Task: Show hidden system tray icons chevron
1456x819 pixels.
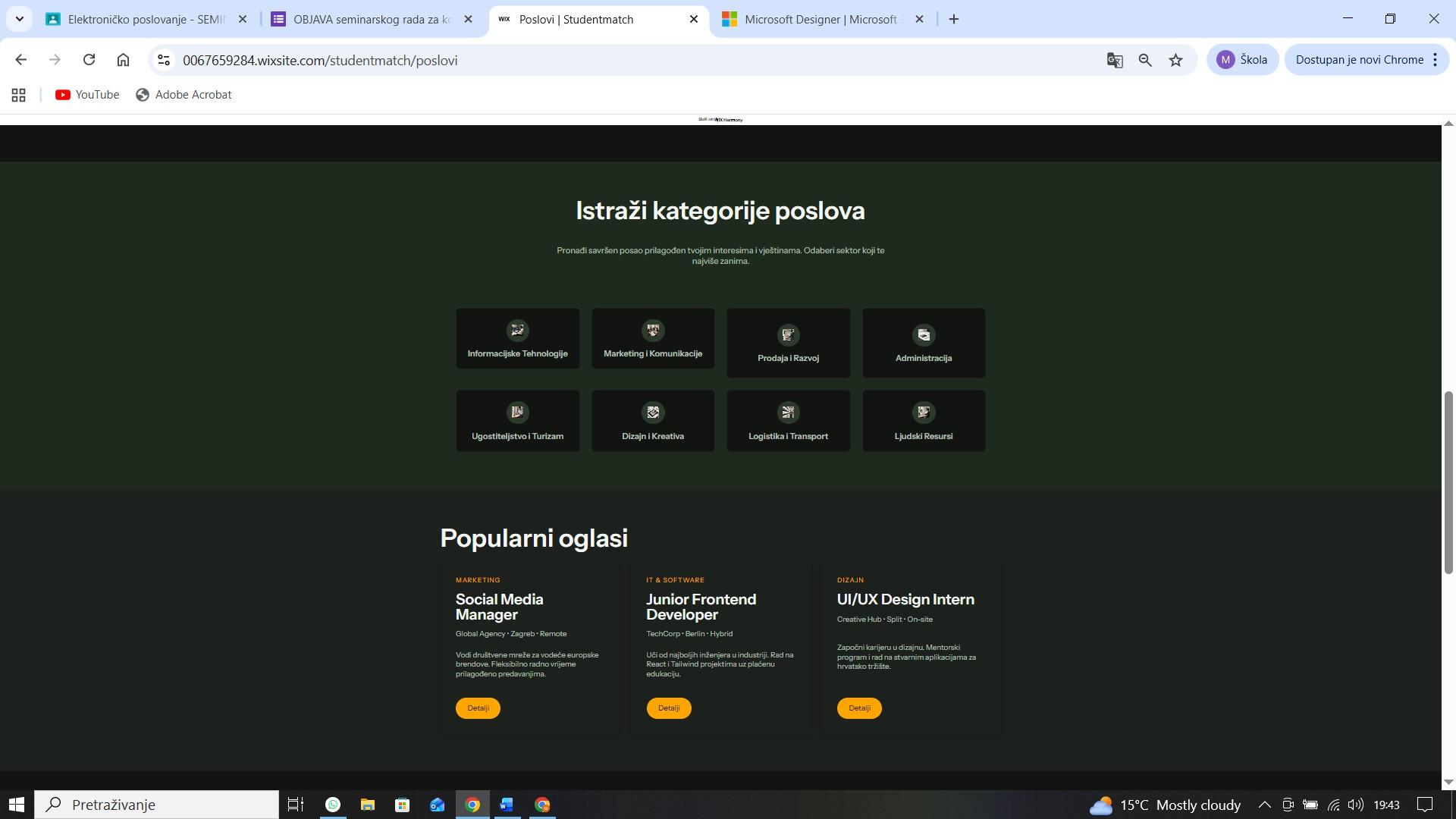Action: click(1264, 805)
